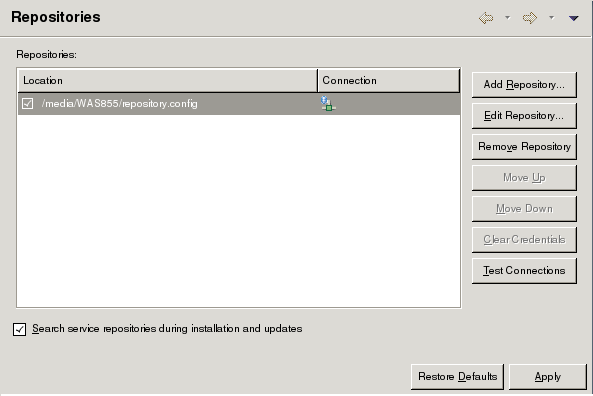
Task: Click Test Connections button
Action: pos(524,271)
